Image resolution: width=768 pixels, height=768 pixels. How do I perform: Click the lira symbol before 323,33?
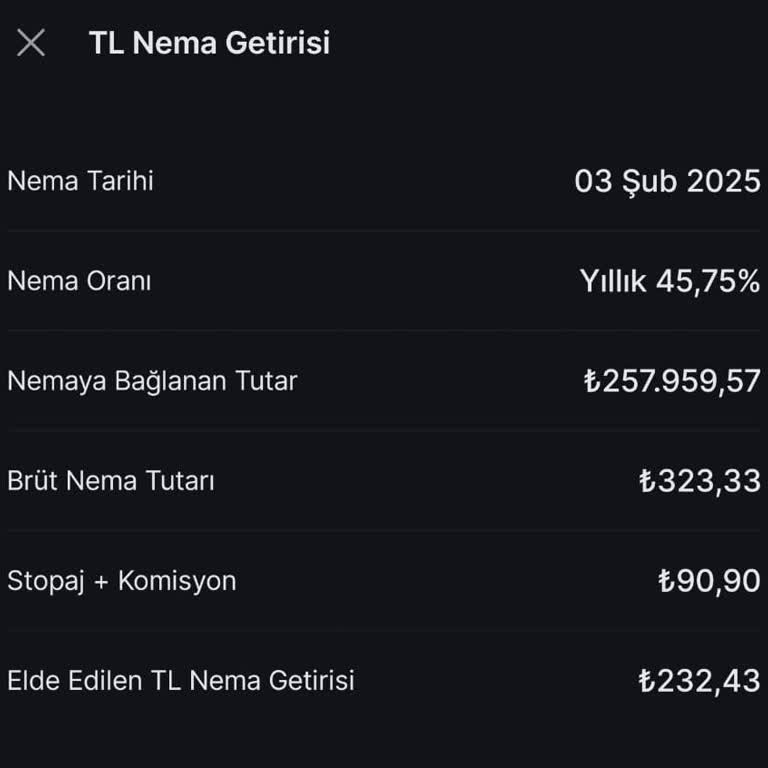point(647,481)
